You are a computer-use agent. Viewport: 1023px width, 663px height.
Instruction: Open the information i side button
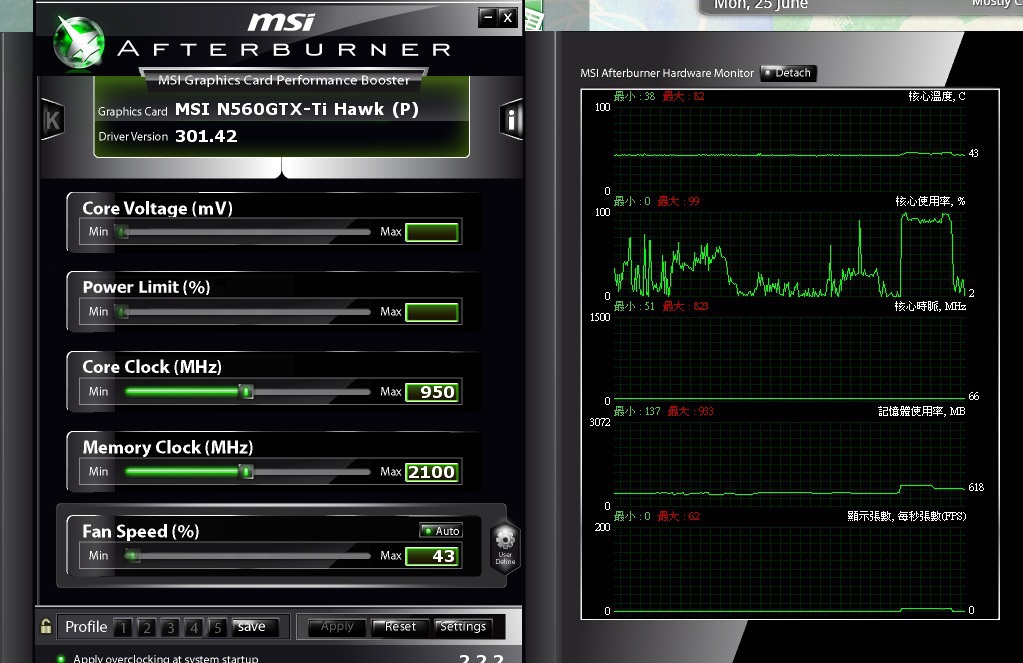(512, 119)
